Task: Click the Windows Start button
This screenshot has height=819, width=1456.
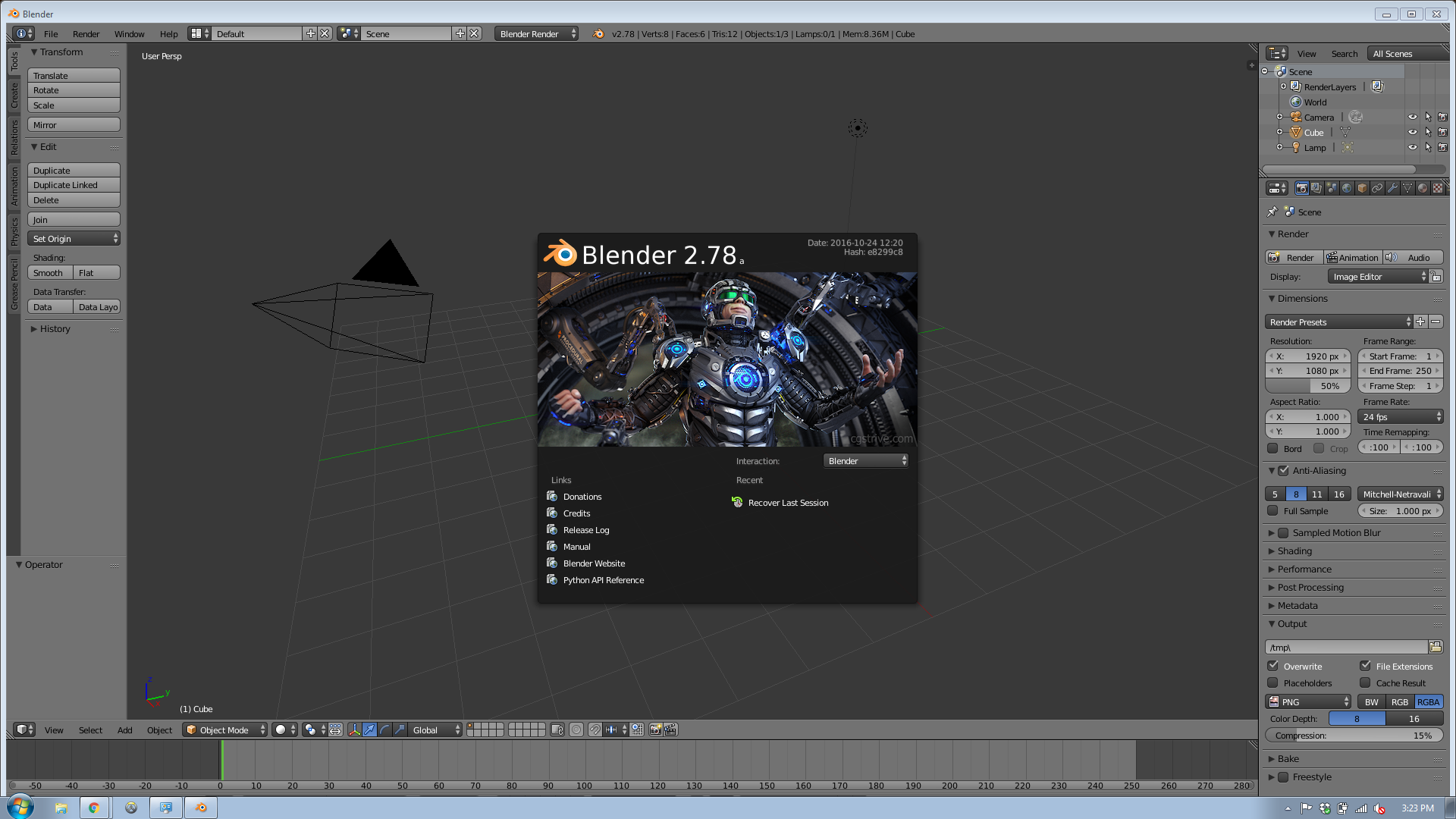Action: point(20,807)
